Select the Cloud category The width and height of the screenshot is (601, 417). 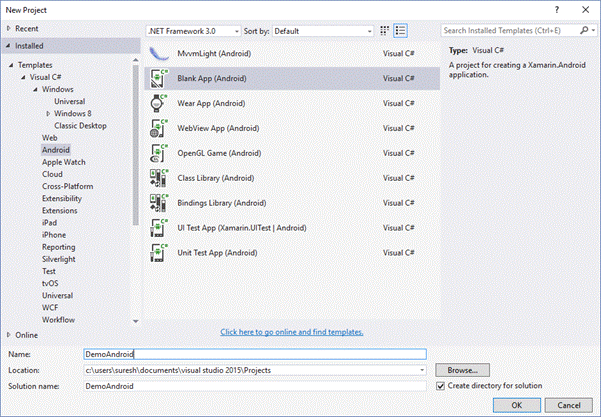pyautogui.click(x=53, y=174)
